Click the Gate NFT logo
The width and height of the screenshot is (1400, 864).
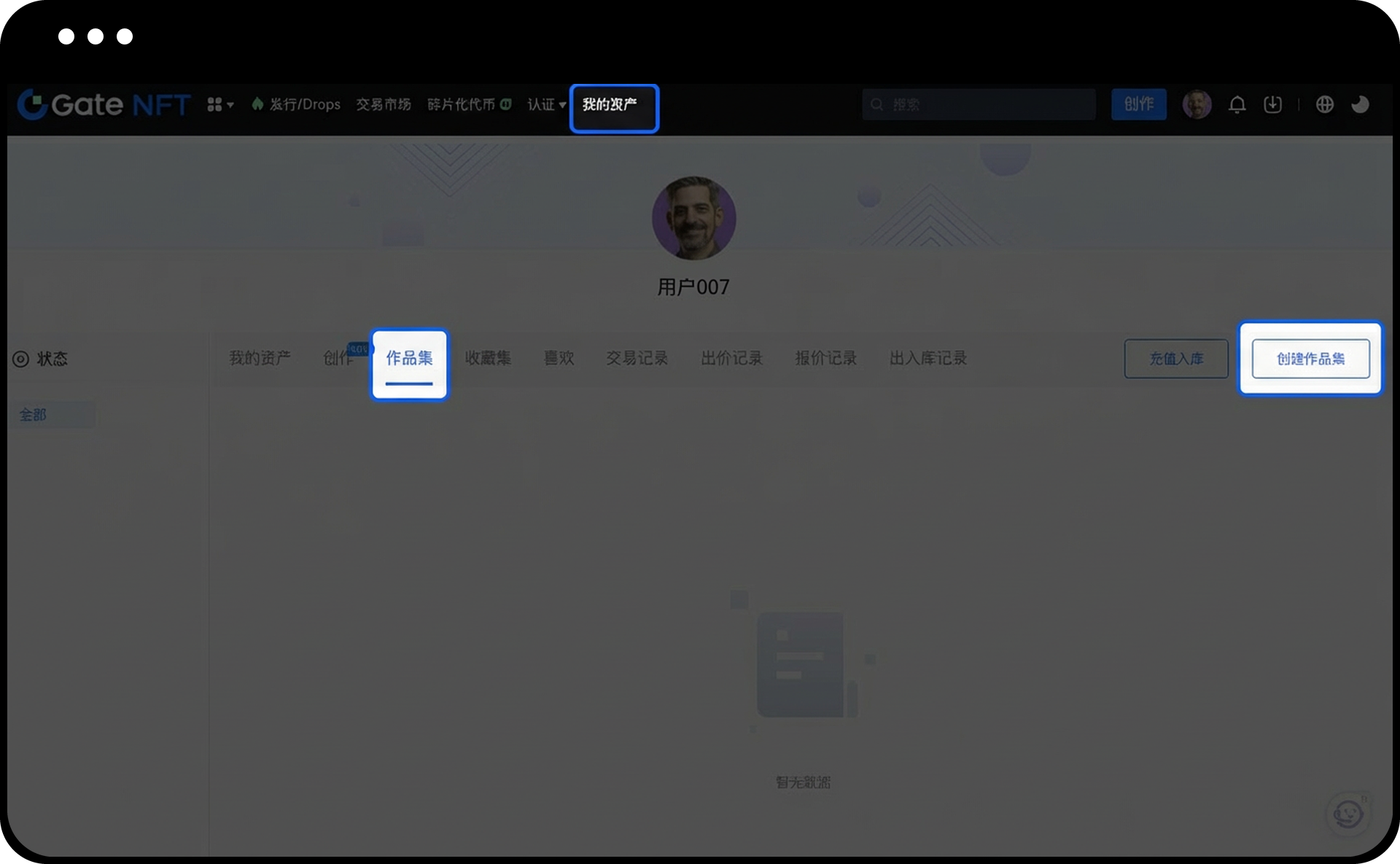(104, 105)
